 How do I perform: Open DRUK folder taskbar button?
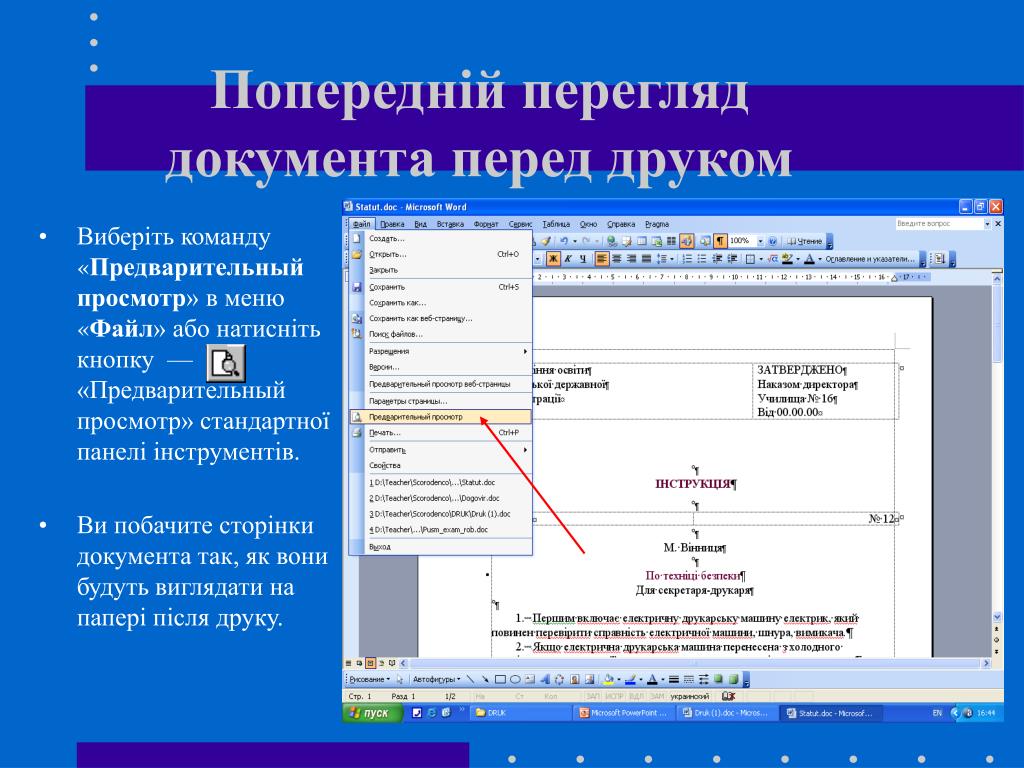pos(520,713)
